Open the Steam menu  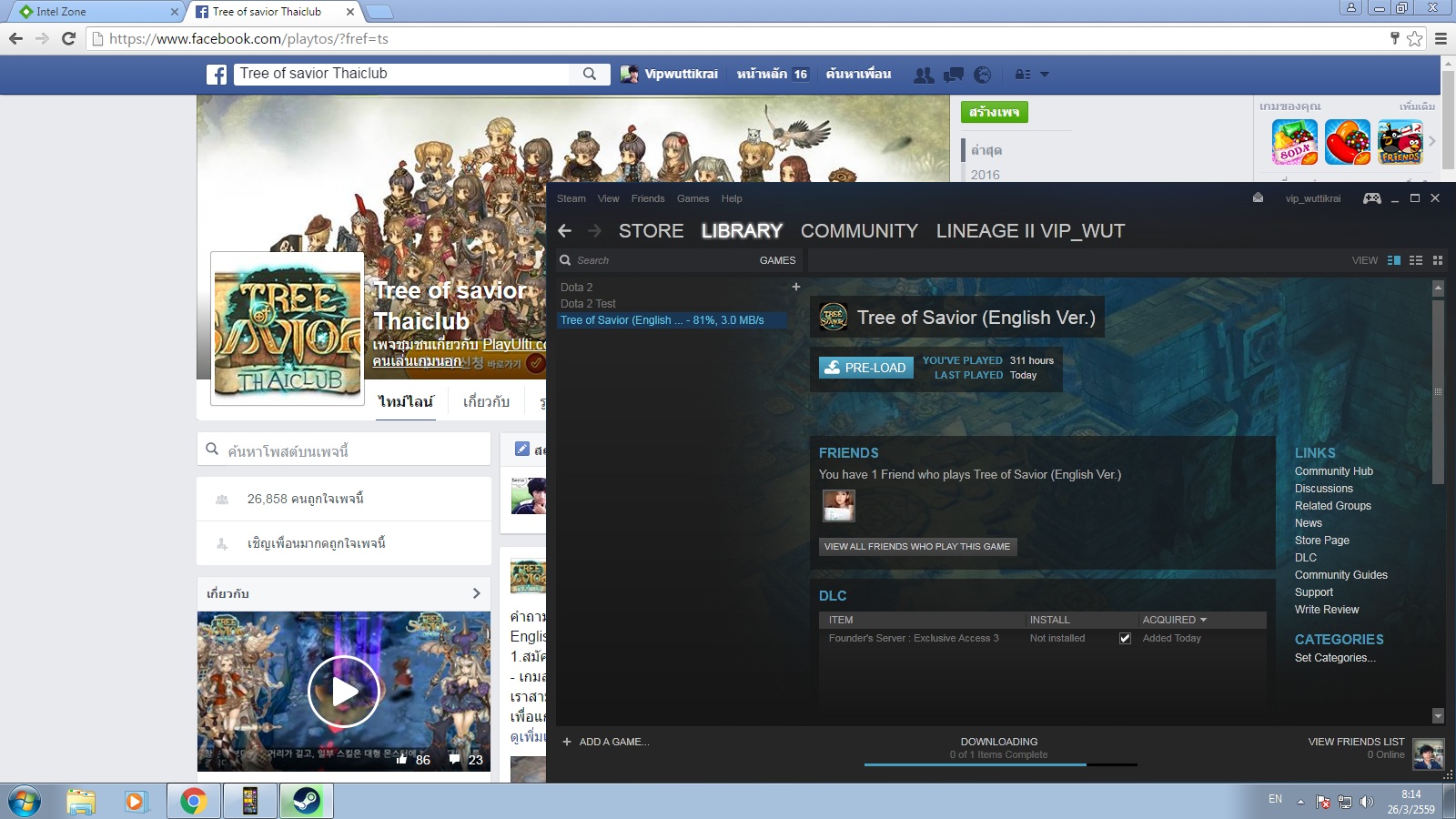pos(571,198)
